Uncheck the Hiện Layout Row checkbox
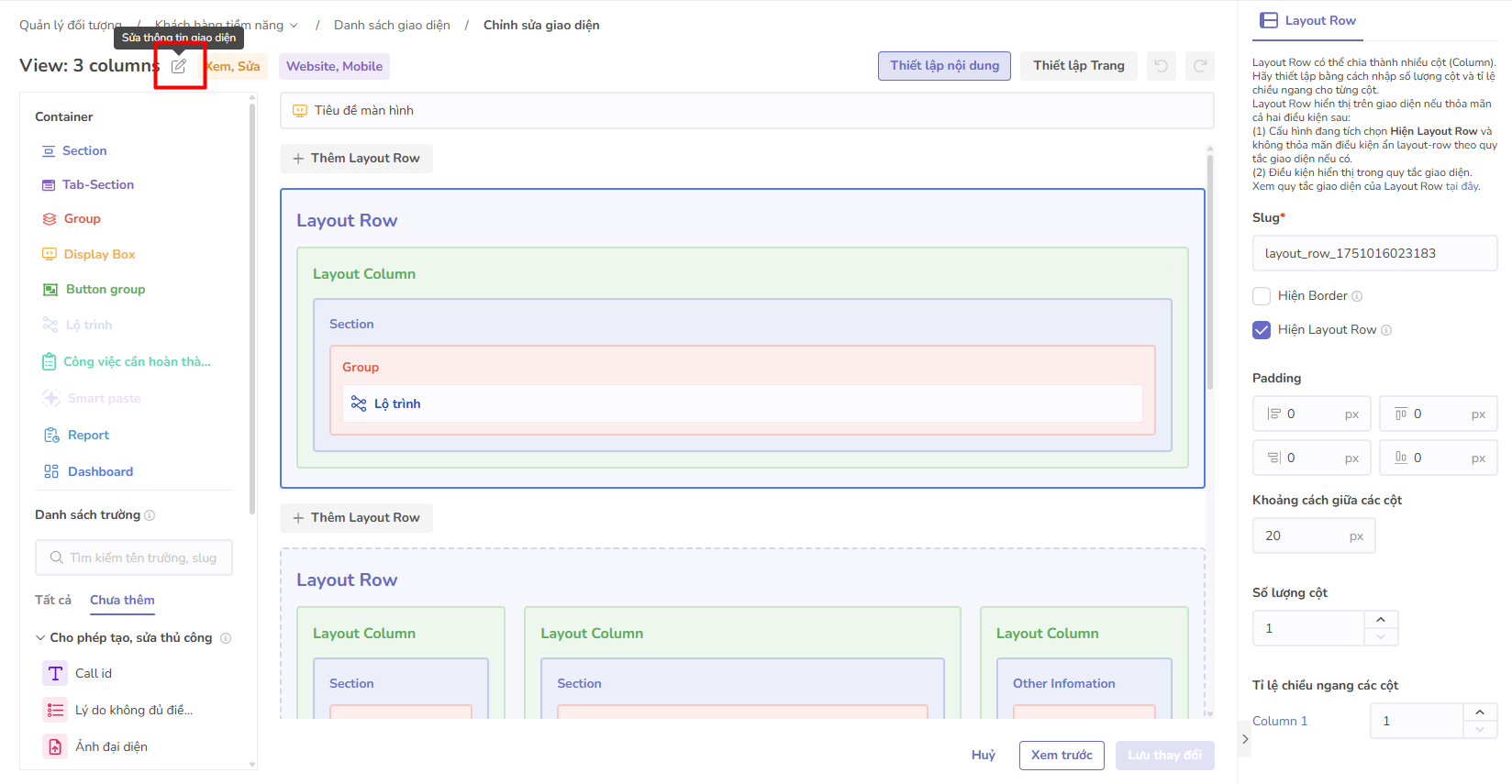Image resolution: width=1512 pixels, height=784 pixels. point(1262,330)
